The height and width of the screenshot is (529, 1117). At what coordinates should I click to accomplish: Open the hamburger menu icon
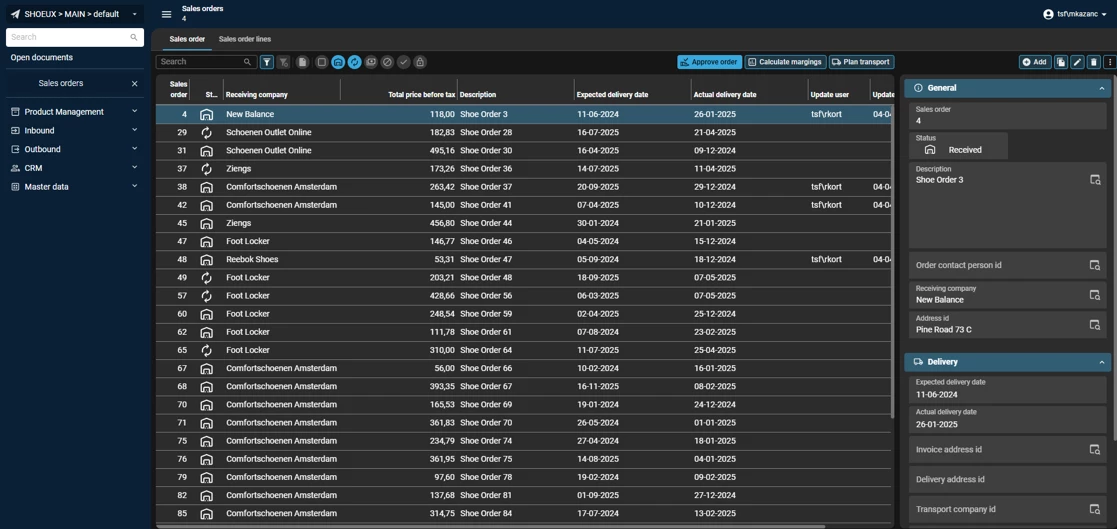pyautogui.click(x=166, y=14)
